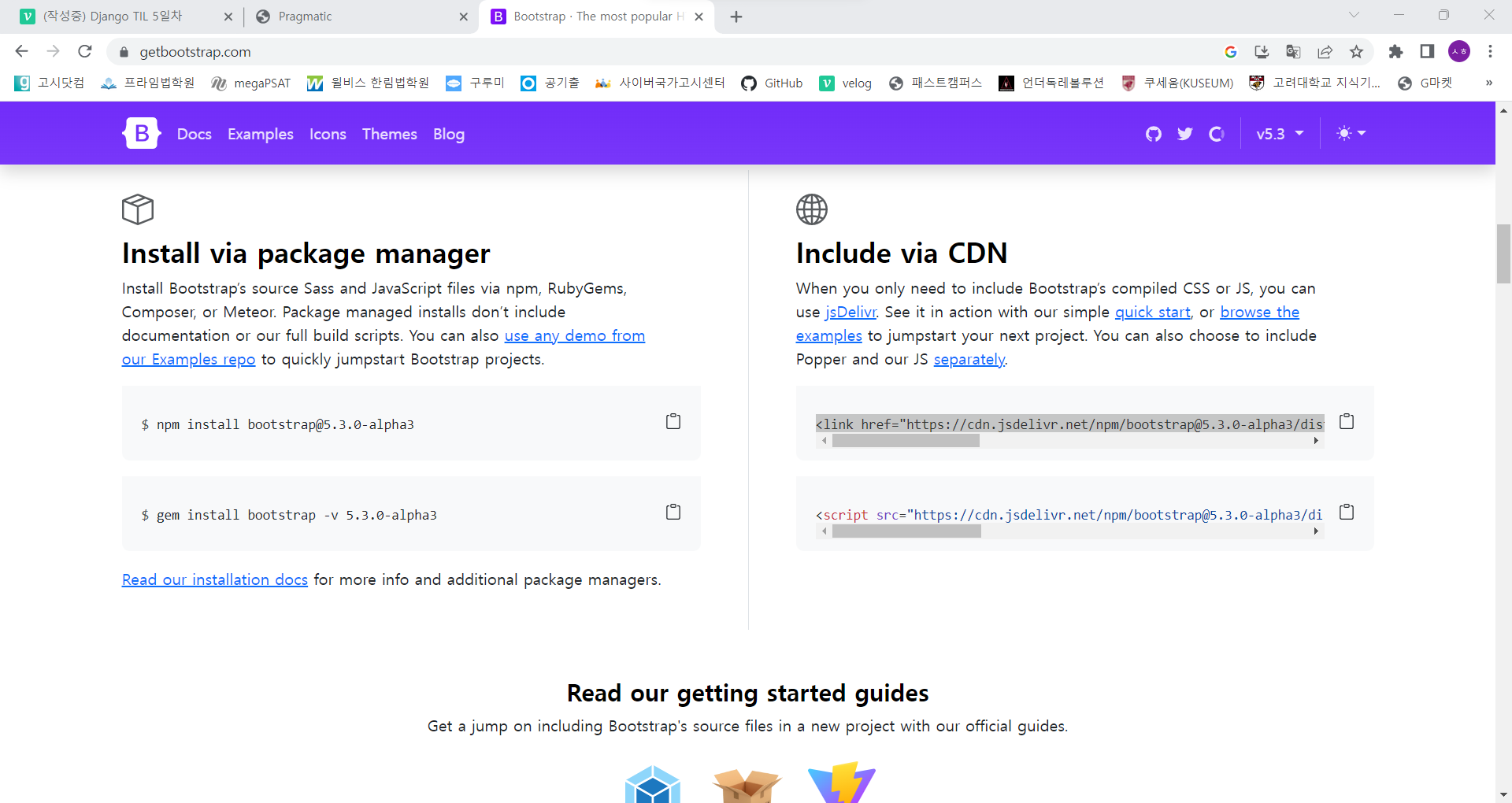
Task: Open 쿠세움(KUSEUM) bookmark
Action: pyautogui.click(x=1177, y=83)
